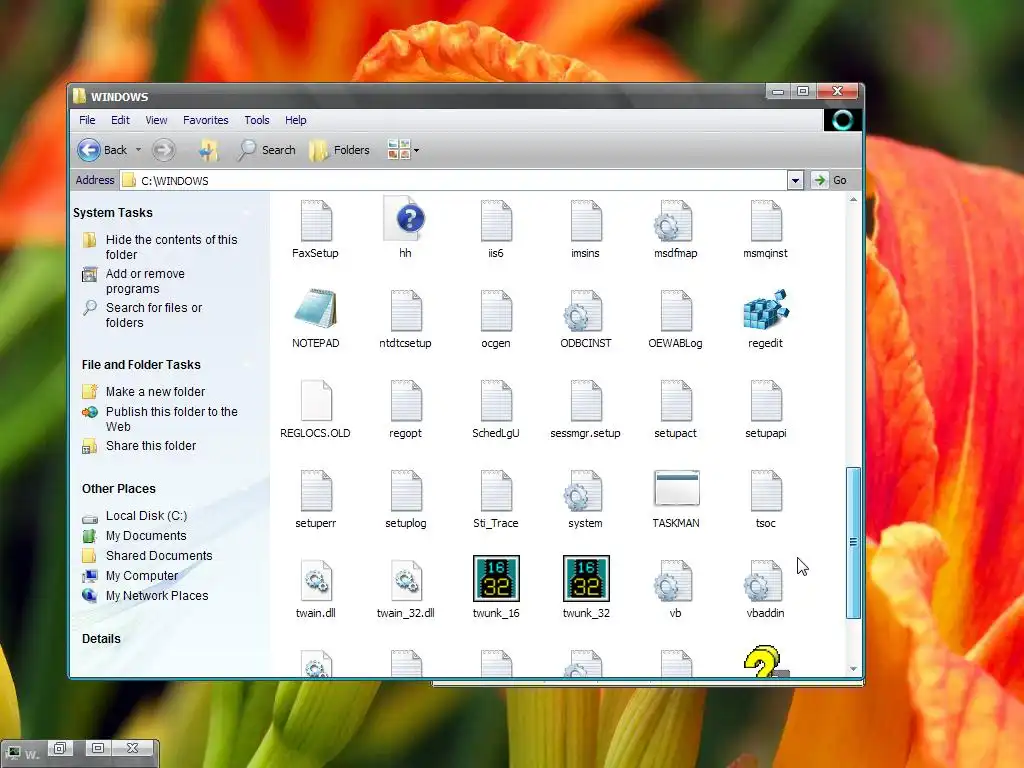1024x768 pixels.
Task: Click Add or remove programs link
Action: click(145, 281)
